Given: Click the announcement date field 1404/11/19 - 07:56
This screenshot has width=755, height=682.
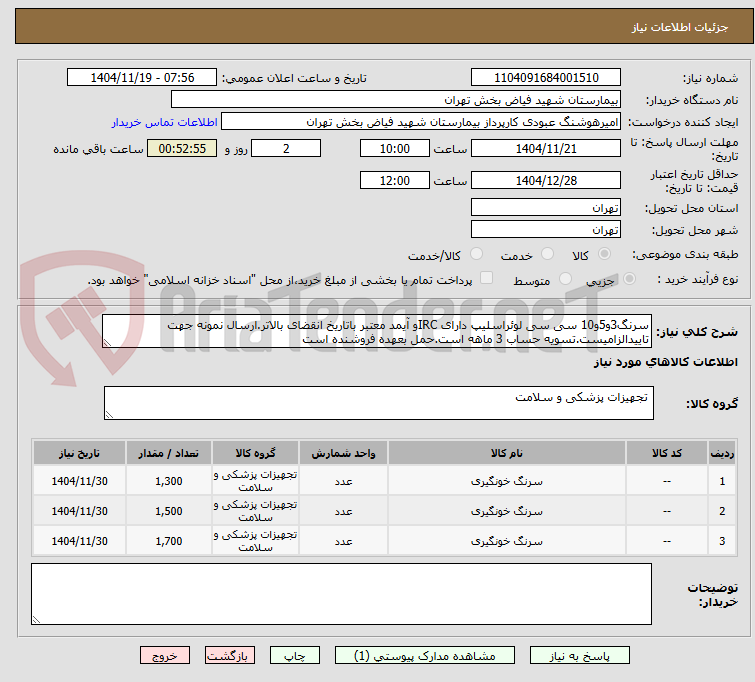Looking at the screenshot, I should click(x=142, y=78).
